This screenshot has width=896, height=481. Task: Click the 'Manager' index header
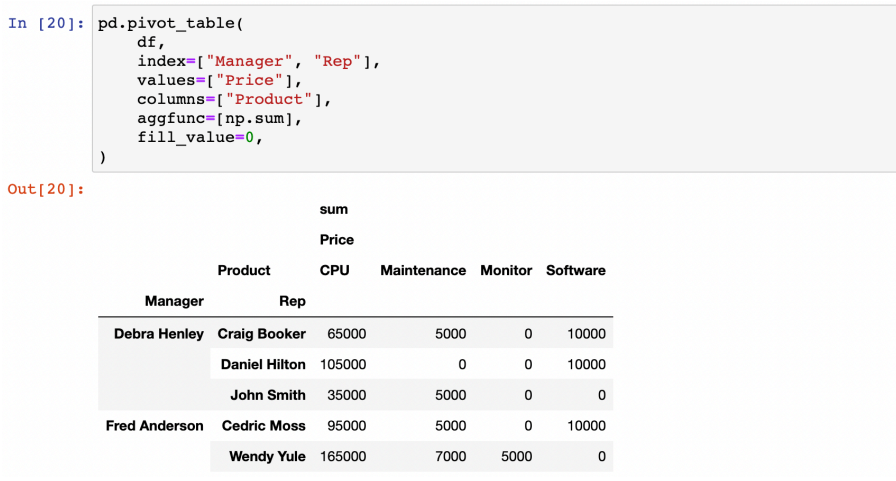174,302
